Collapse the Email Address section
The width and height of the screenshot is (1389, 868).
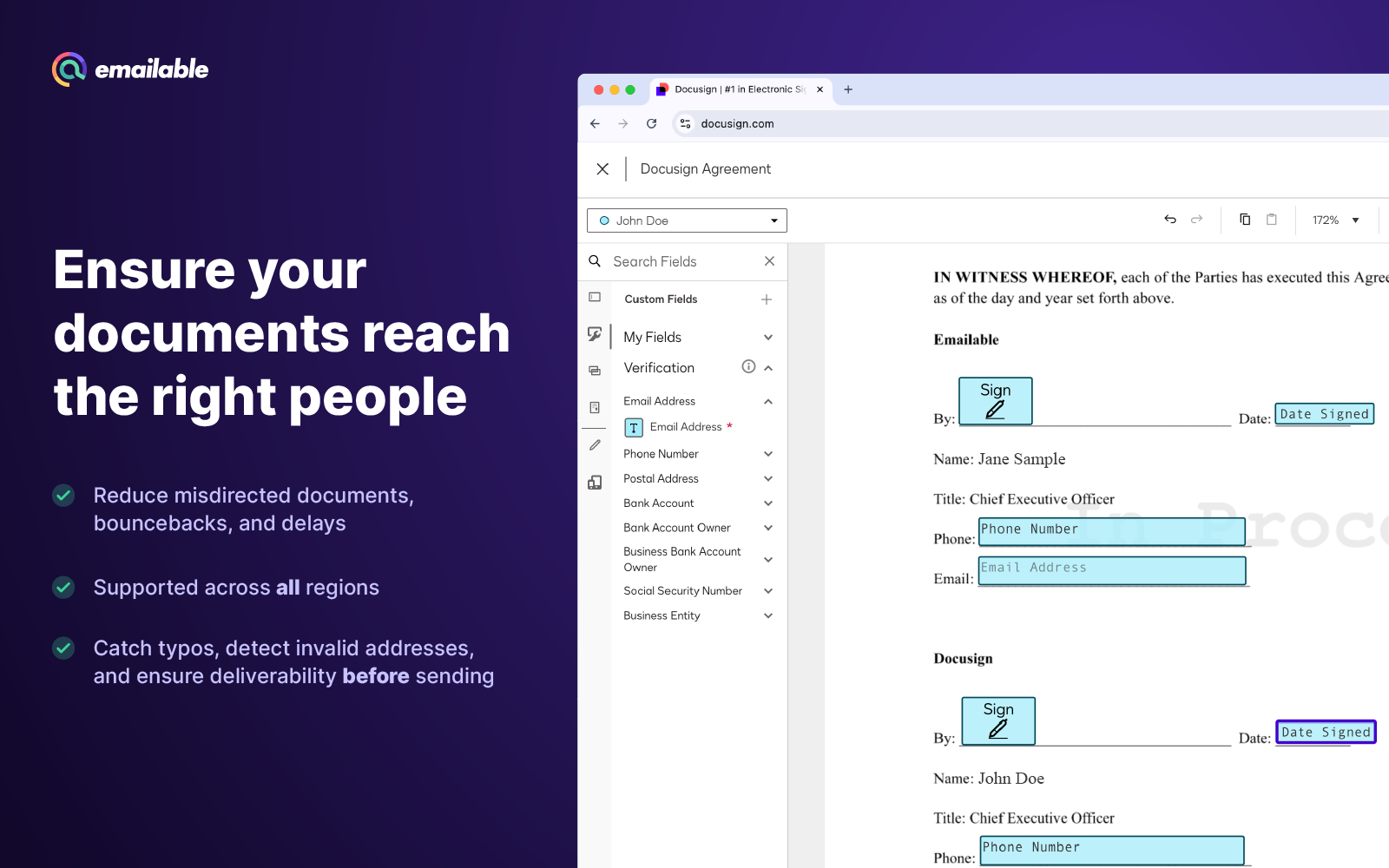pos(767,401)
